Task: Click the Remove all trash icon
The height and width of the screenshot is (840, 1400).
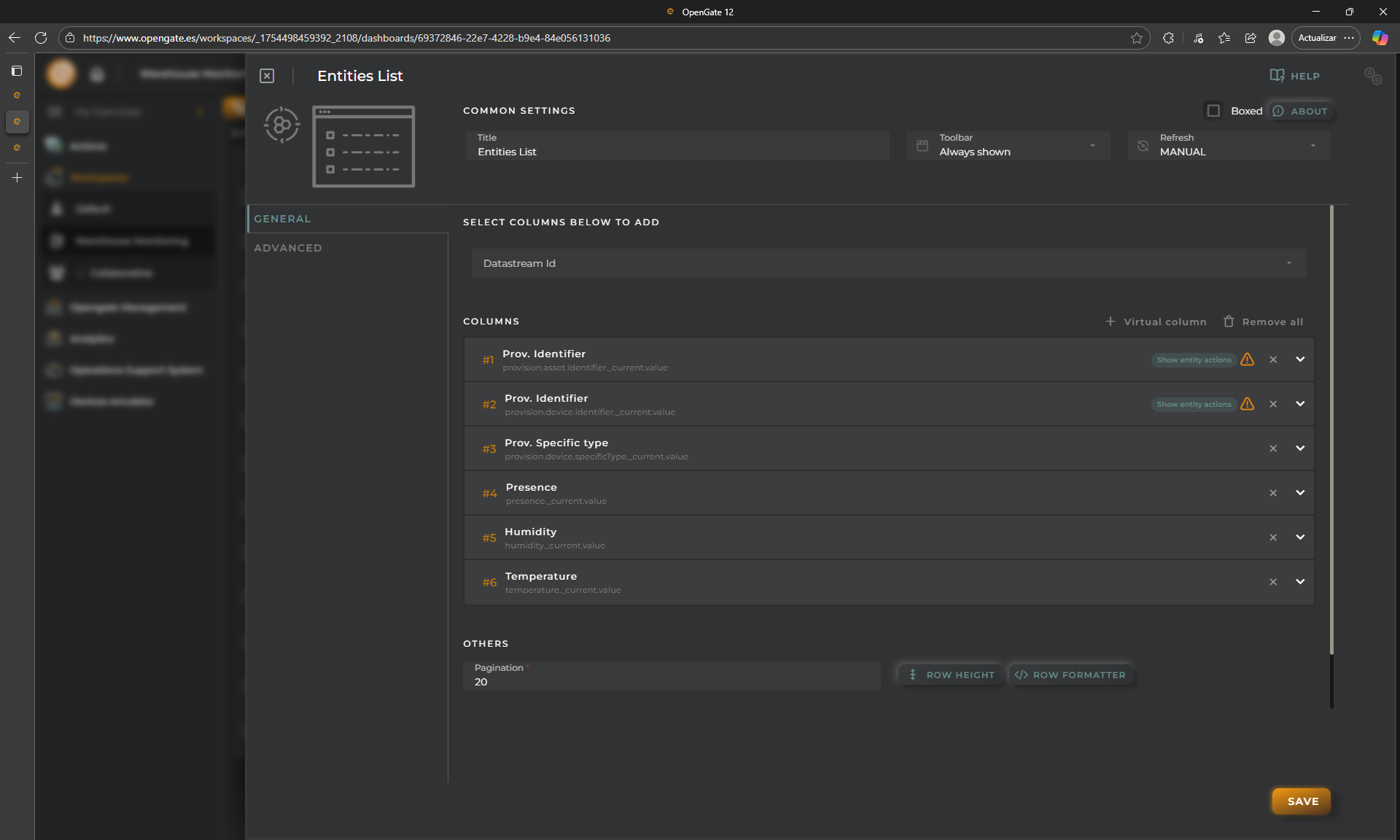Action: (x=1229, y=322)
